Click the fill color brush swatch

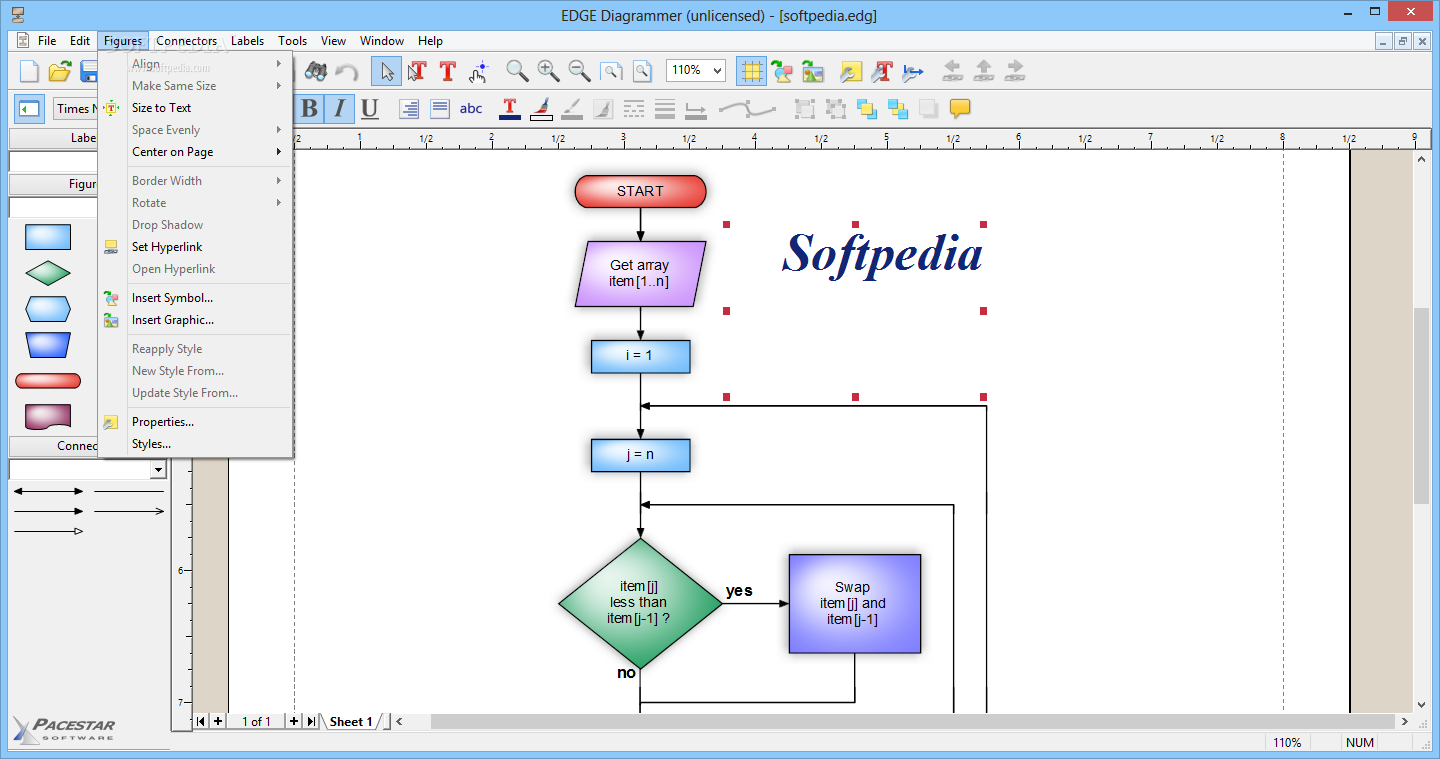(x=541, y=108)
